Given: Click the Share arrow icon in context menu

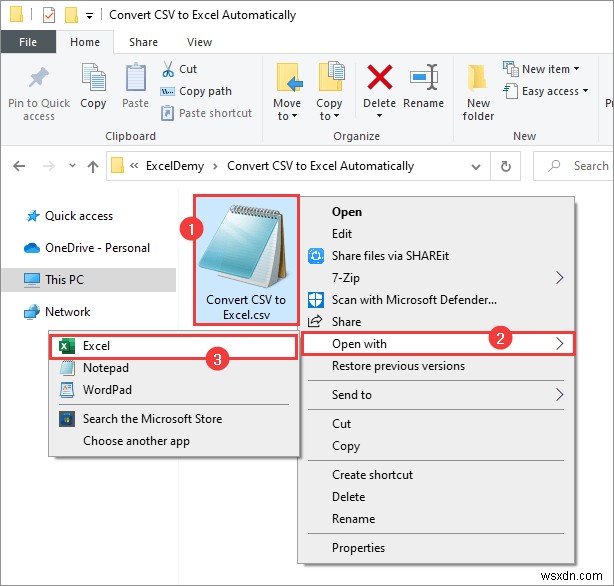Looking at the screenshot, I should pyautogui.click(x=315, y=322).
